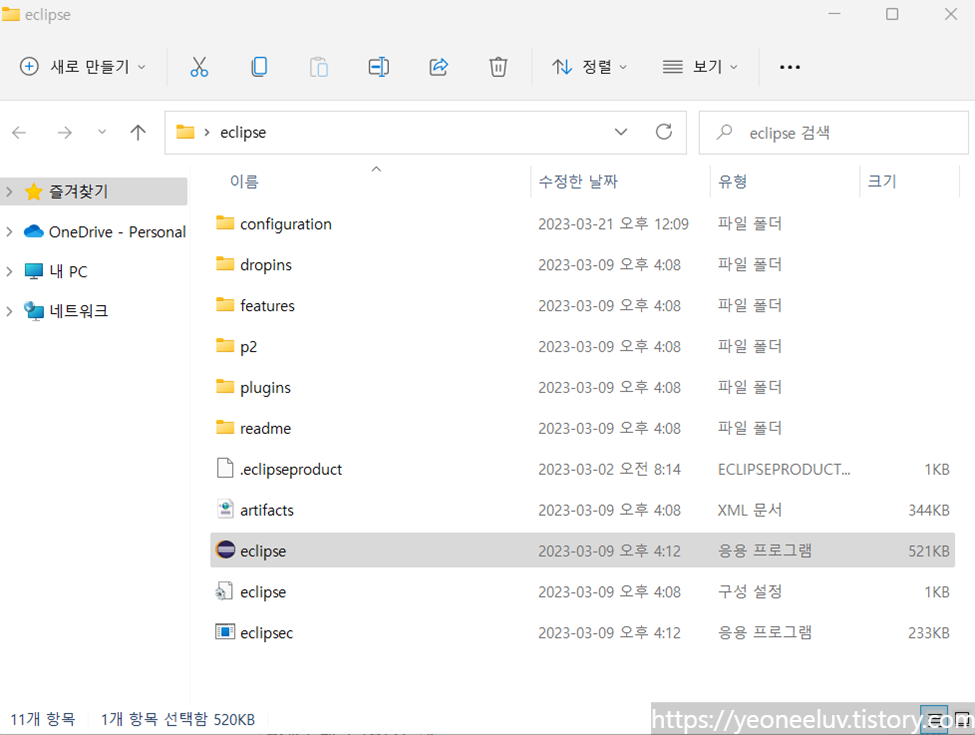
Task: Click the Share icon in toolbar
Action: point(438,67)
